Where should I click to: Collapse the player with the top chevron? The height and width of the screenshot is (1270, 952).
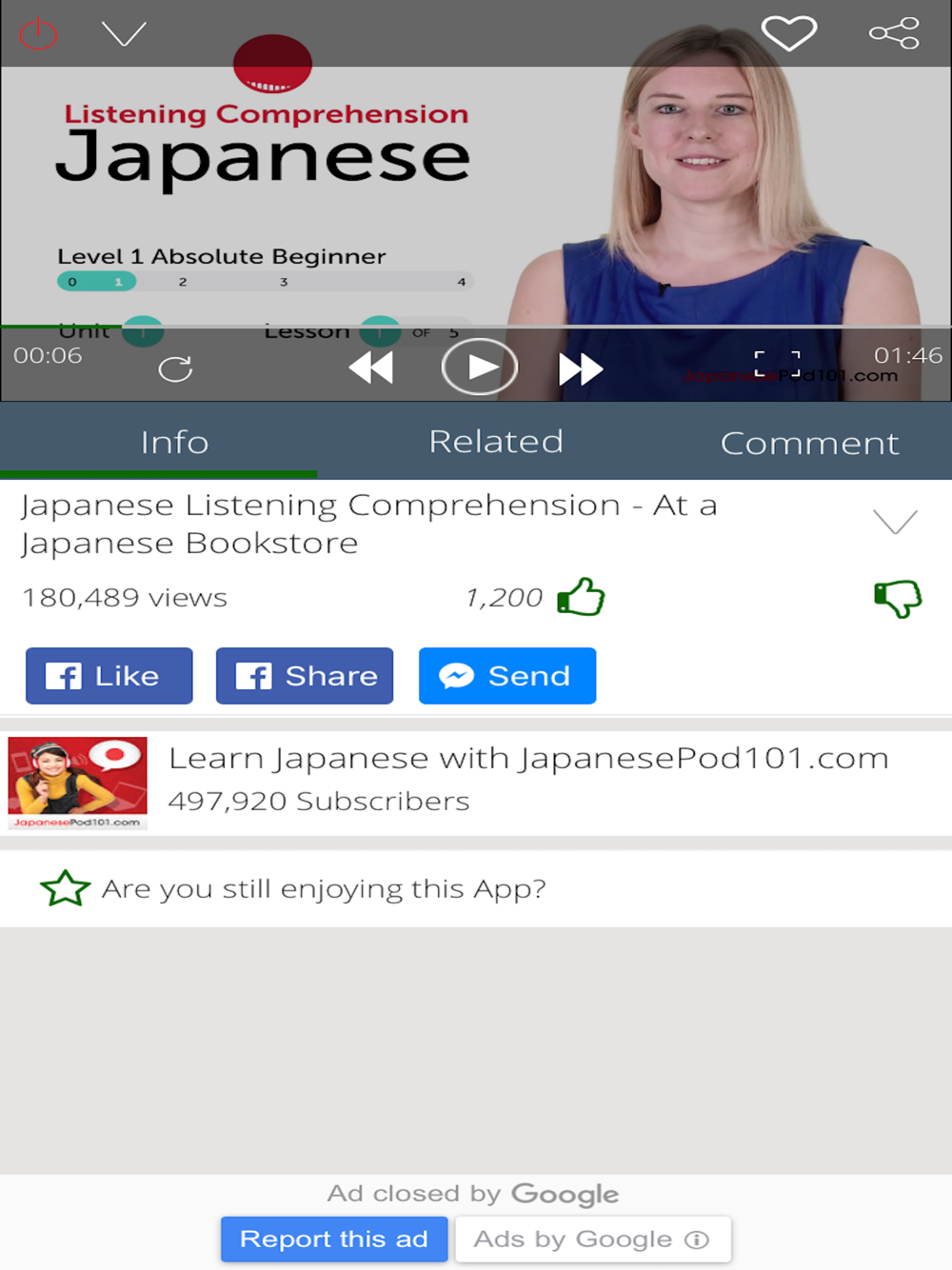tap(124, 34)
